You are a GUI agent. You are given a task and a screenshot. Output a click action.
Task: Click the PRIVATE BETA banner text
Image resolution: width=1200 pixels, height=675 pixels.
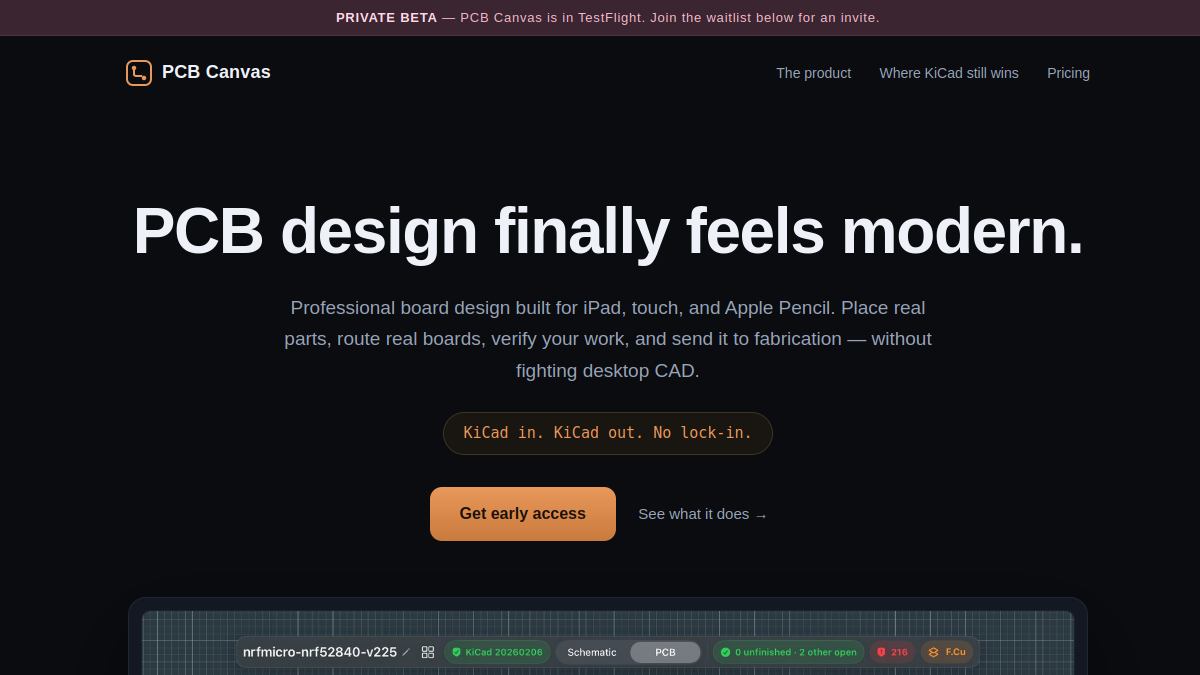(x=608, y=18)
